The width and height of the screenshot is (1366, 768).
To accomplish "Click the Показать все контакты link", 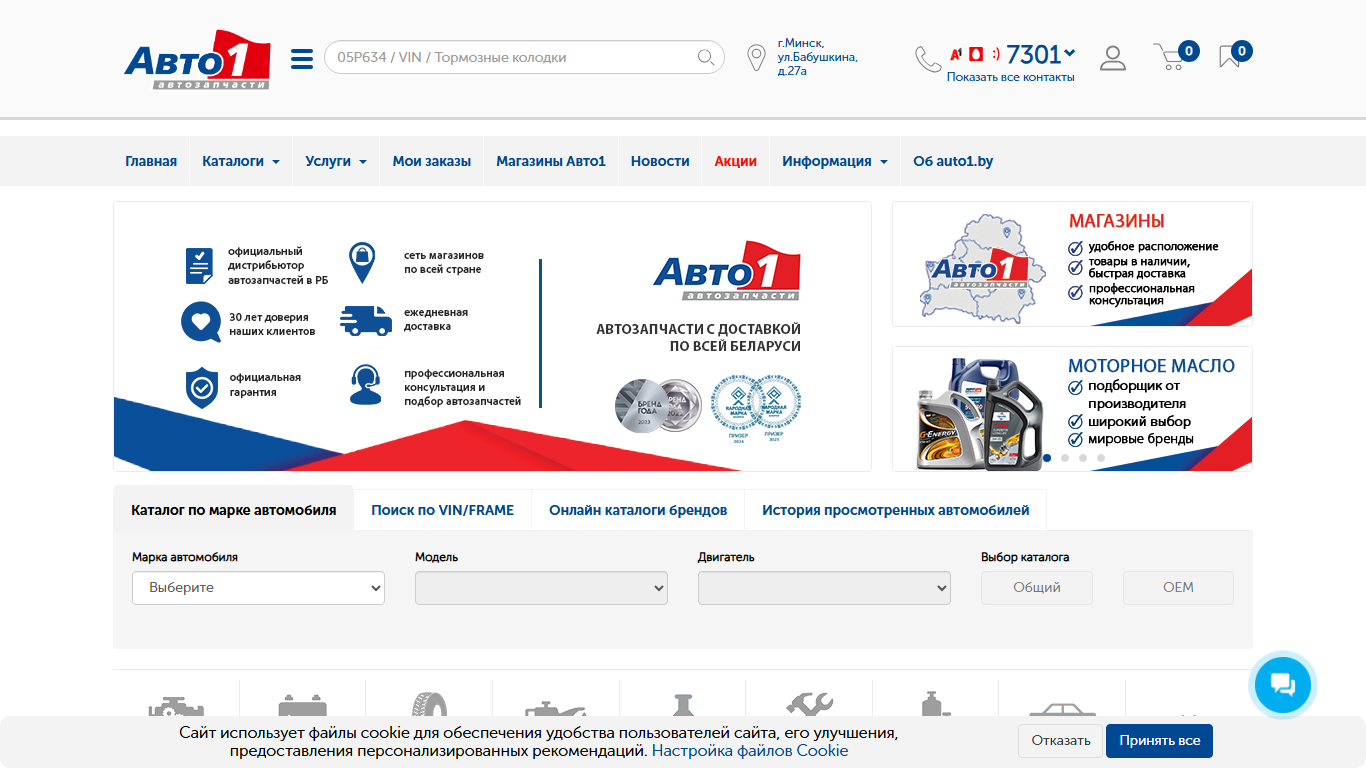I will (1011, 77).
